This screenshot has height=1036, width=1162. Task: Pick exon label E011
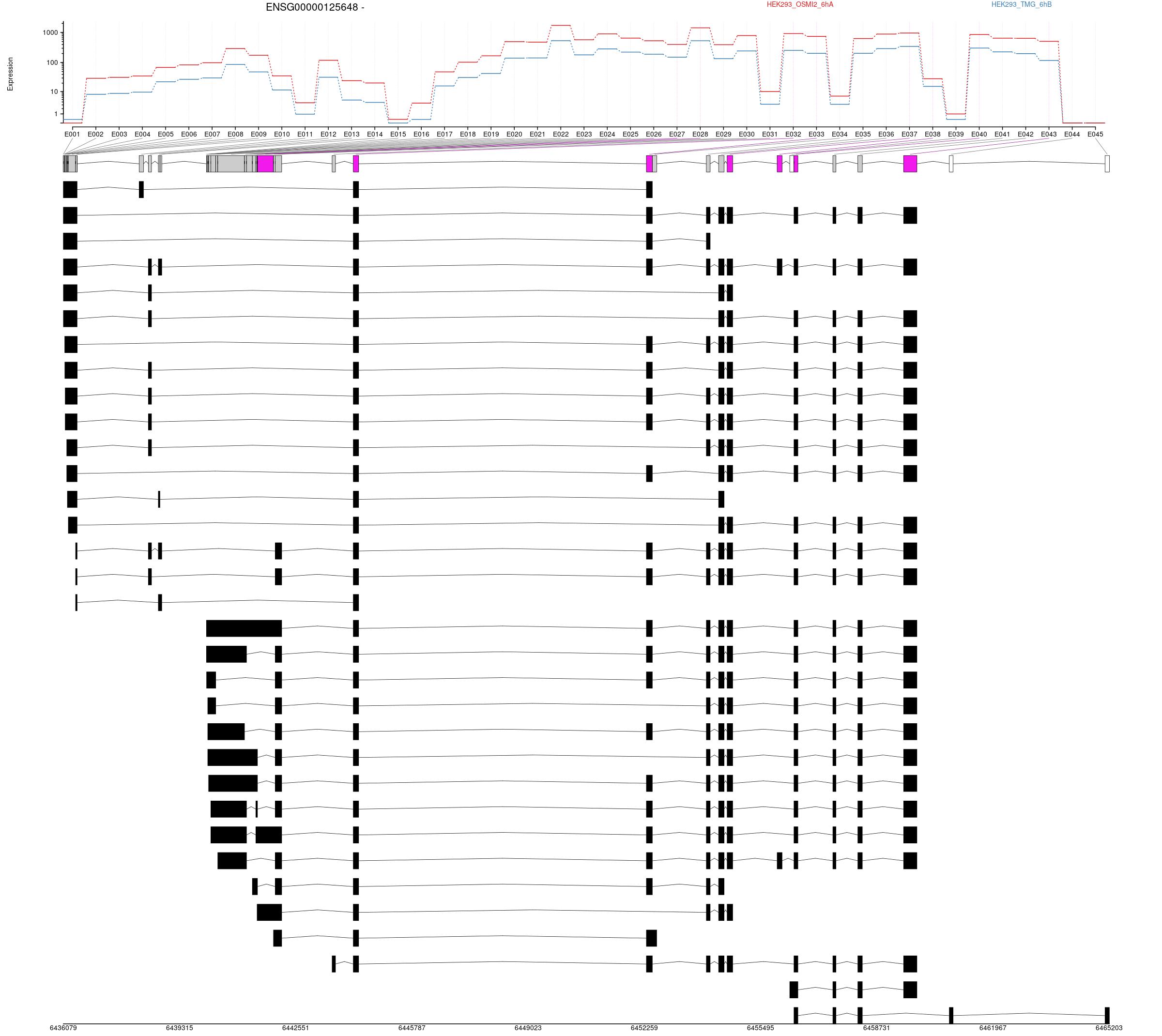click(305, 134)
